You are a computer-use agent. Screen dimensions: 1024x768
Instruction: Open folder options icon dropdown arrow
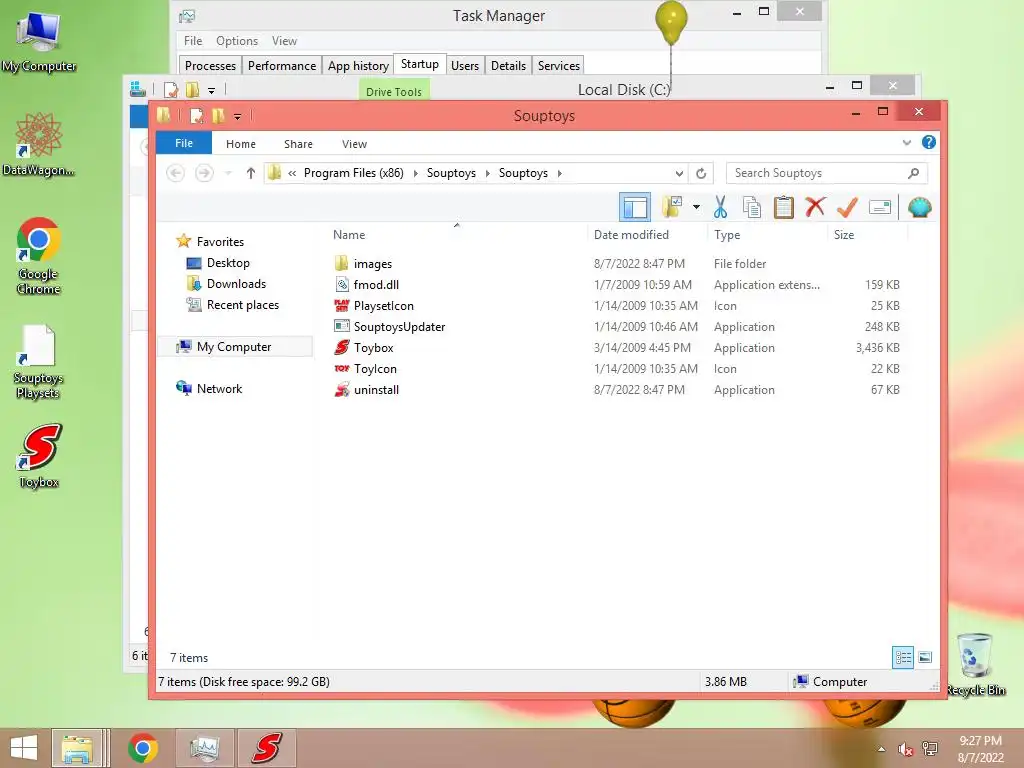[696, 208]
